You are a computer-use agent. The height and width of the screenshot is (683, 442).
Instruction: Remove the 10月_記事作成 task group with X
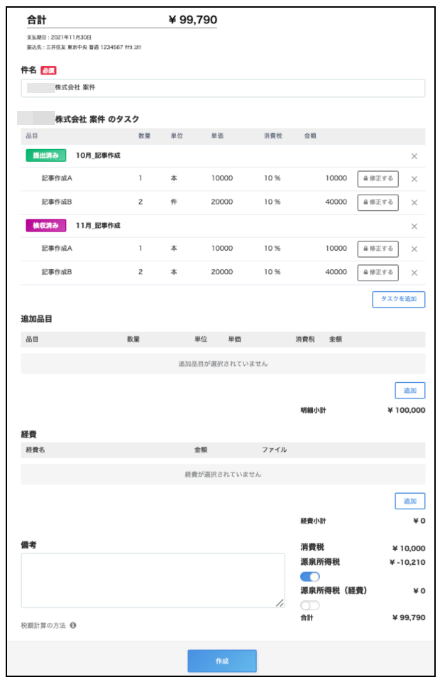click(414, 156)
